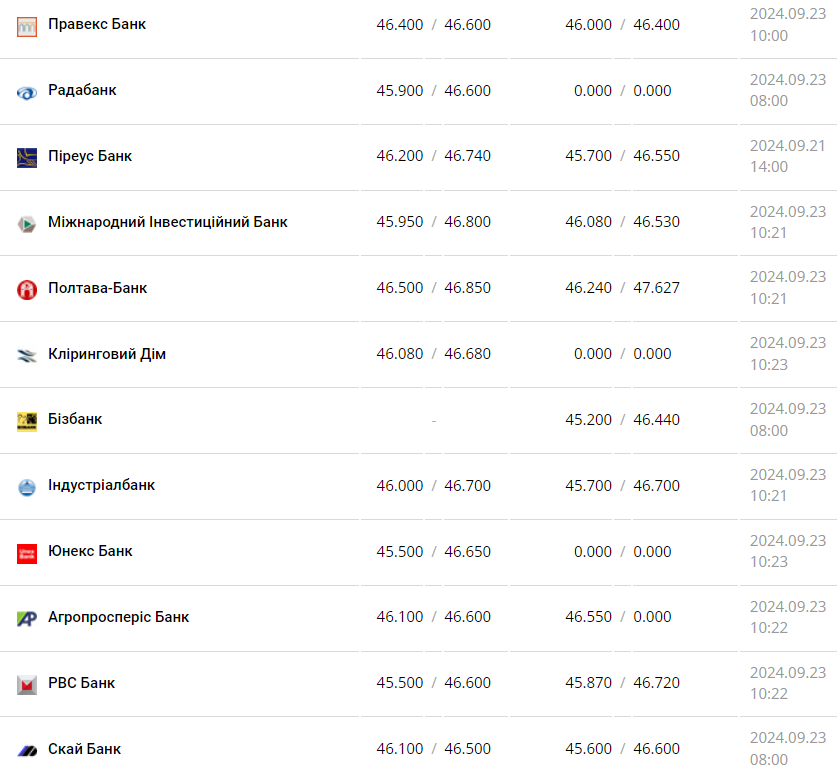The image size is (837, 775).
Task: Open the Полтава-Банк name link
Action: [97, 288]
